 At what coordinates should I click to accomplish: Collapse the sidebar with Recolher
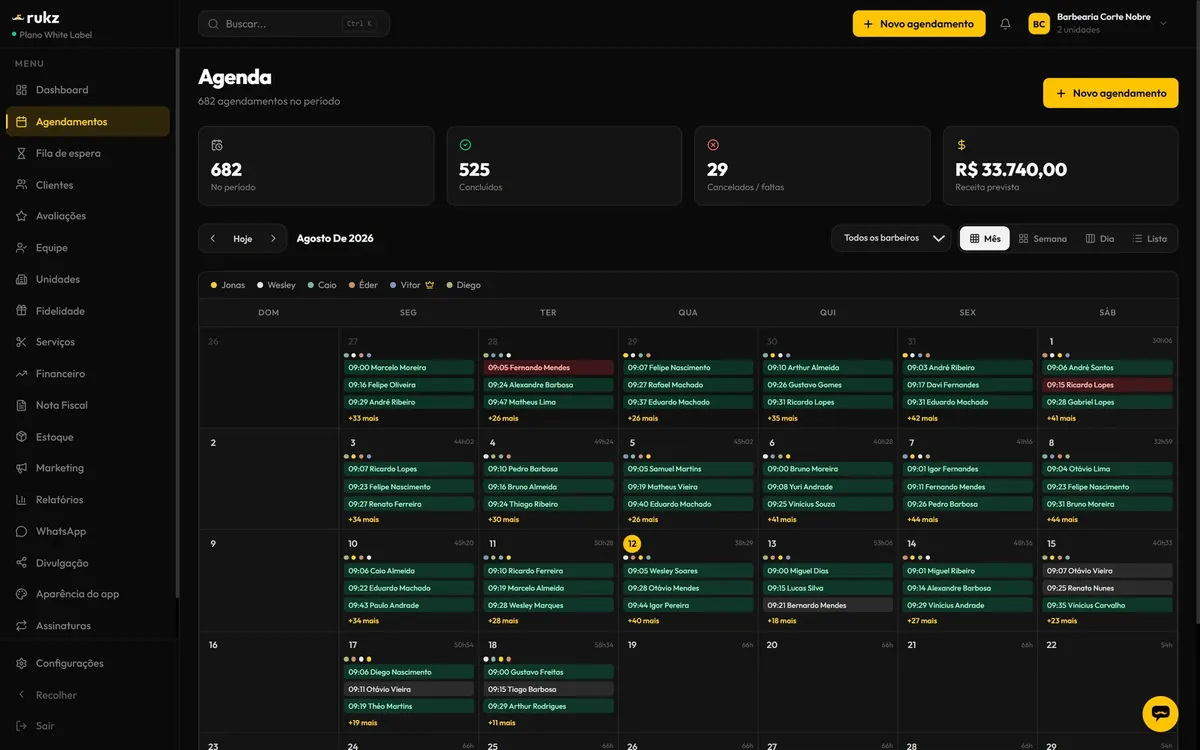coord(88,695)
